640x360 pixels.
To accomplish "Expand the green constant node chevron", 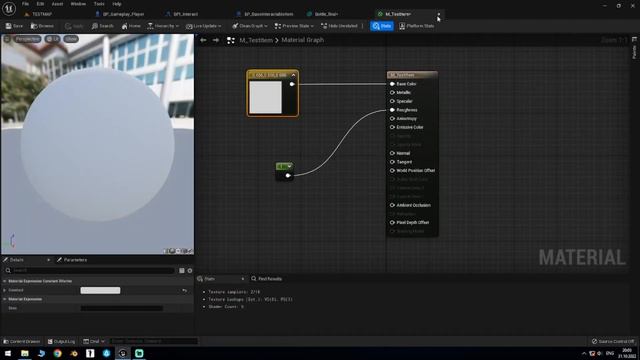I will (289, 166).
